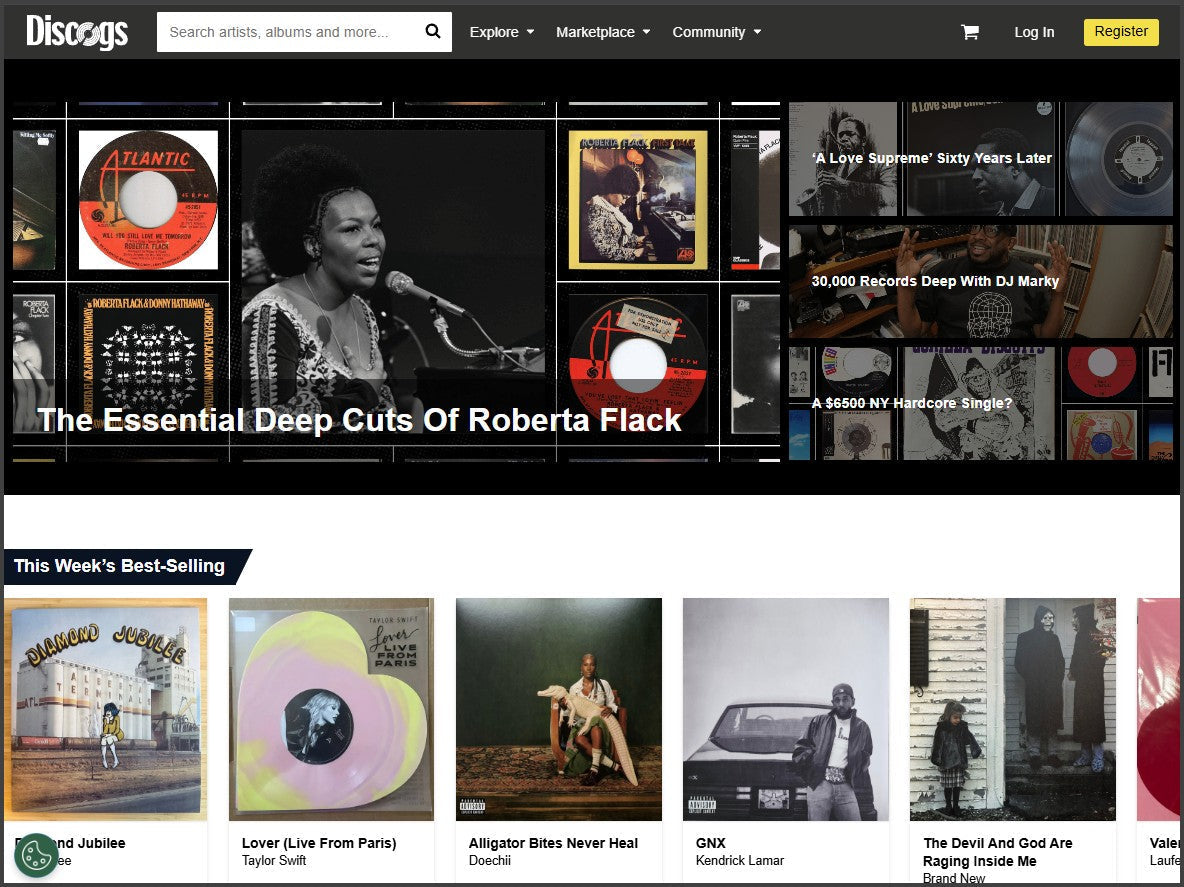View Kendrick Lamar's GNX record
Viewport: 1184px width, 887px height.
pos(785,709)
